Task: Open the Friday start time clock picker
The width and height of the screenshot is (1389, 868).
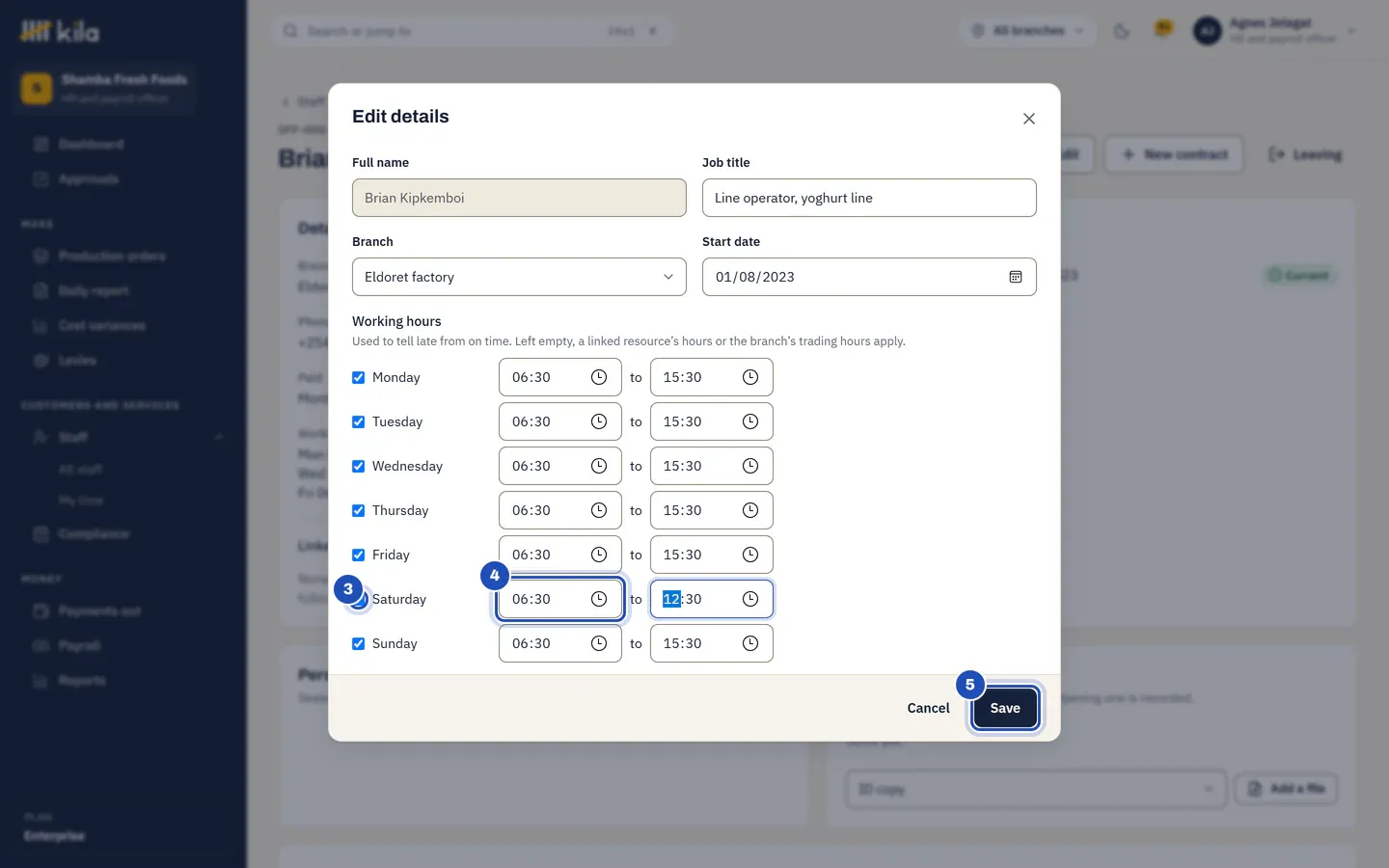Action: [x=599, y=555]
